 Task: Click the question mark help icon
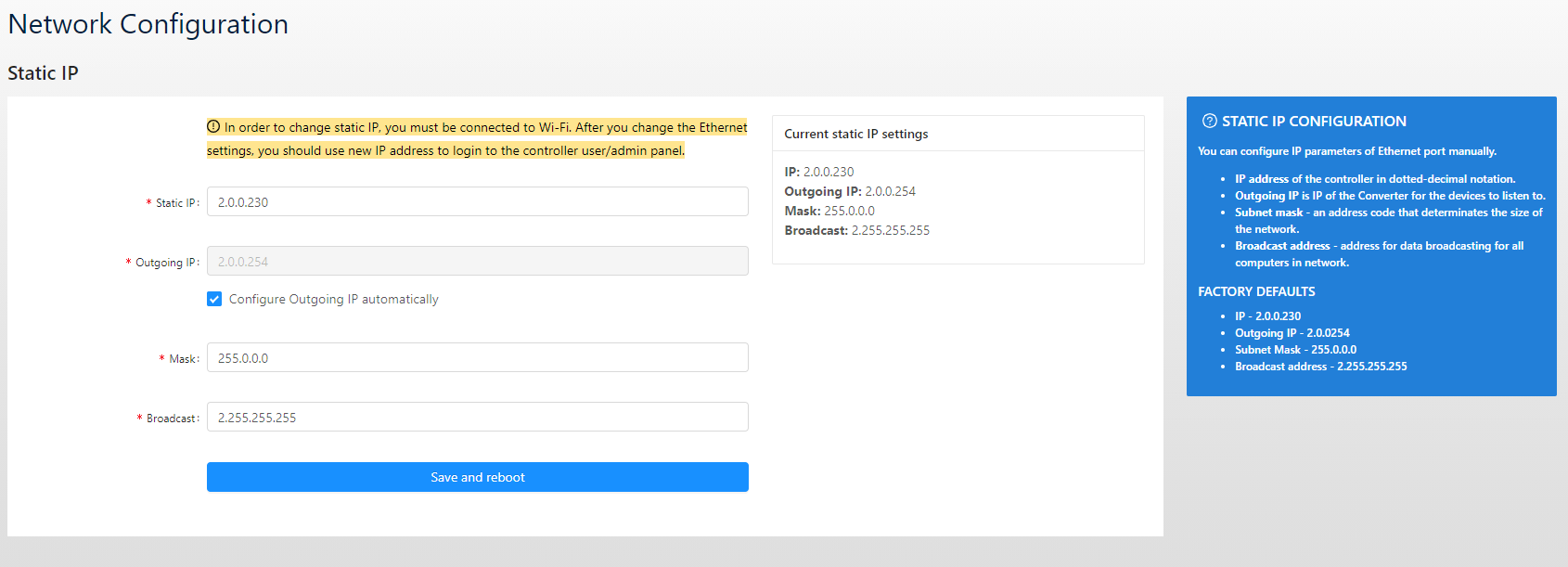1209,121
